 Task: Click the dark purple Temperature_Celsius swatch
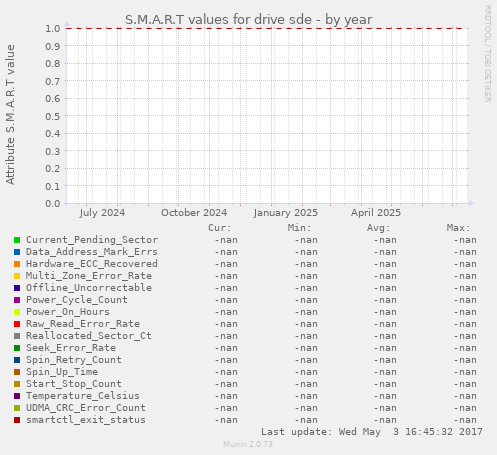pos(17,396)
